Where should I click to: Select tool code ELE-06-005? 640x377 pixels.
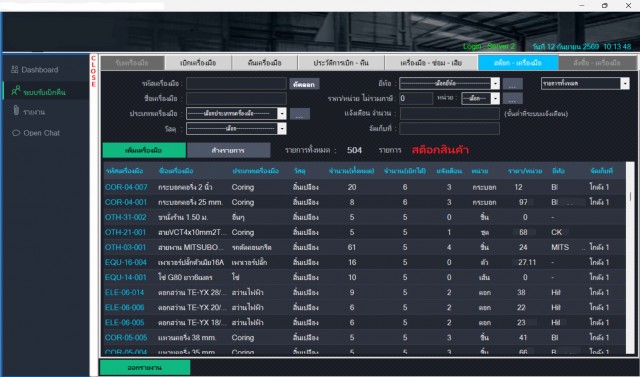point(124,322)
